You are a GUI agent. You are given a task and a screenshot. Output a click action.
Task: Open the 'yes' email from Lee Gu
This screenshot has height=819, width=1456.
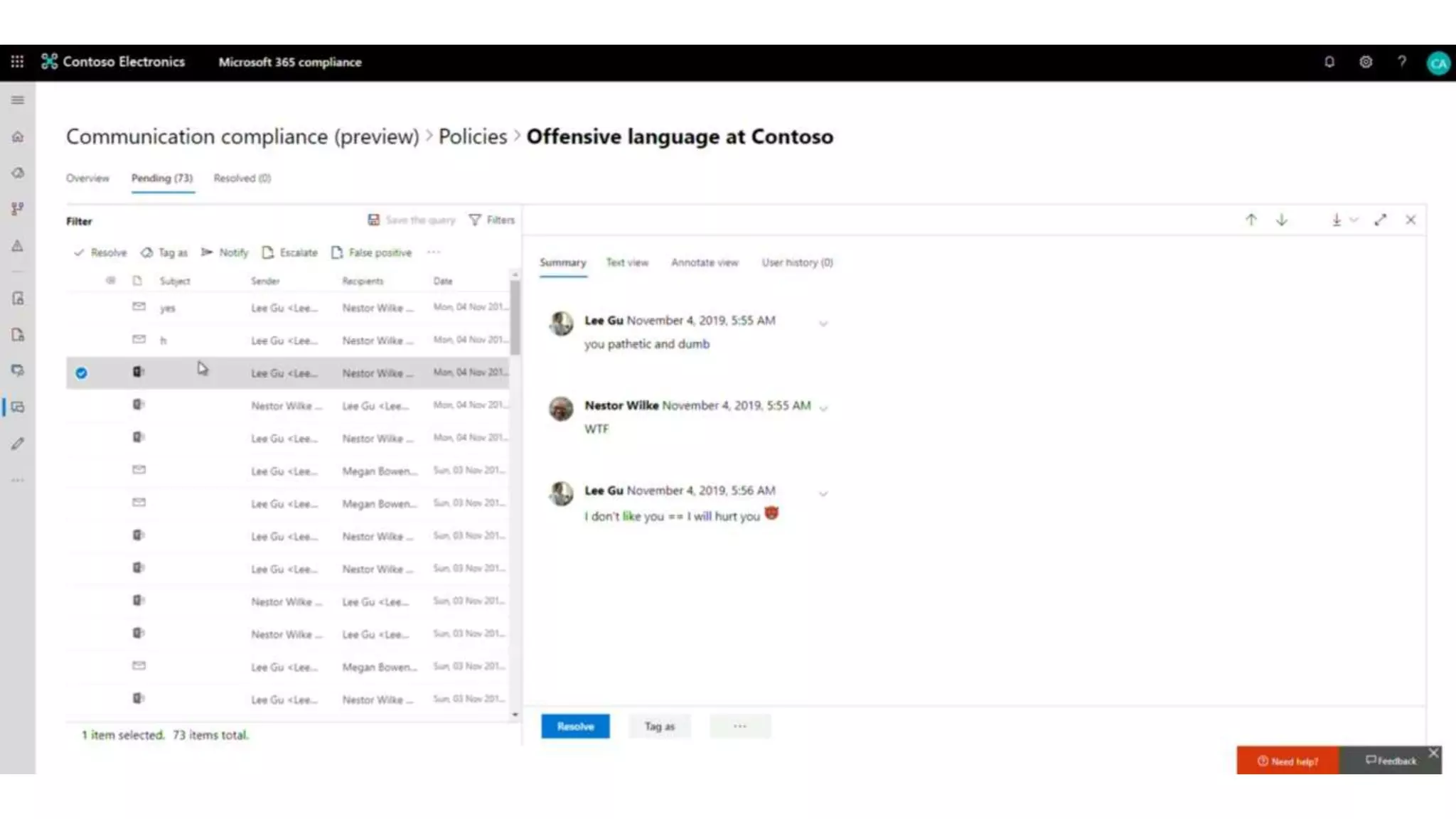(x=168, y=308)
